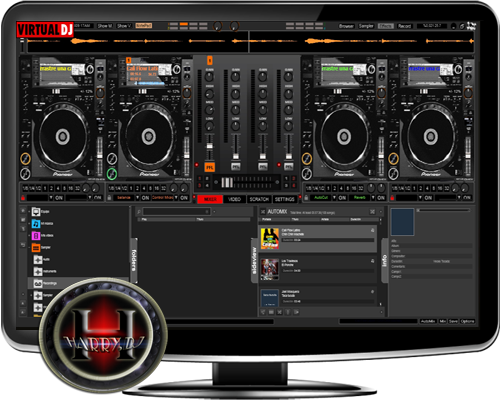
Task: Click first icon in sideview bottom toolbar
Action: tap(263, 312)
